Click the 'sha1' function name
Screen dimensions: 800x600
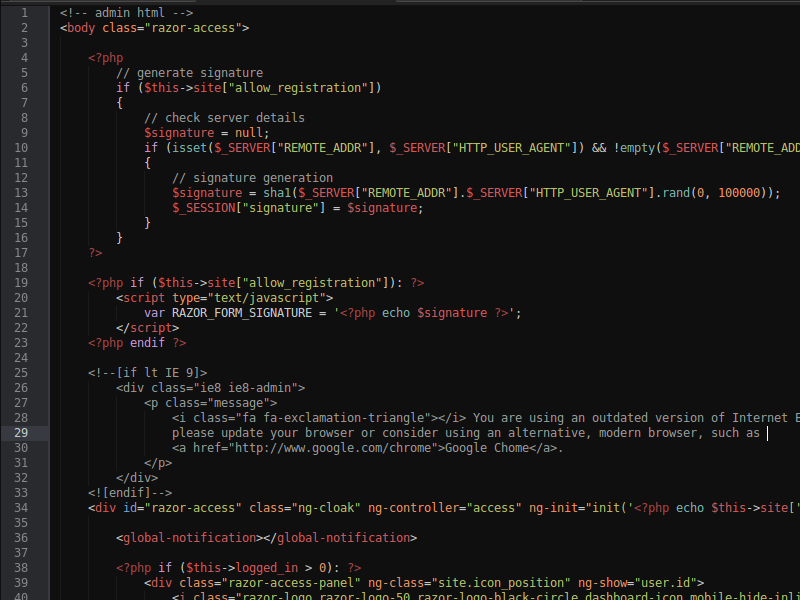pos(277,193)
